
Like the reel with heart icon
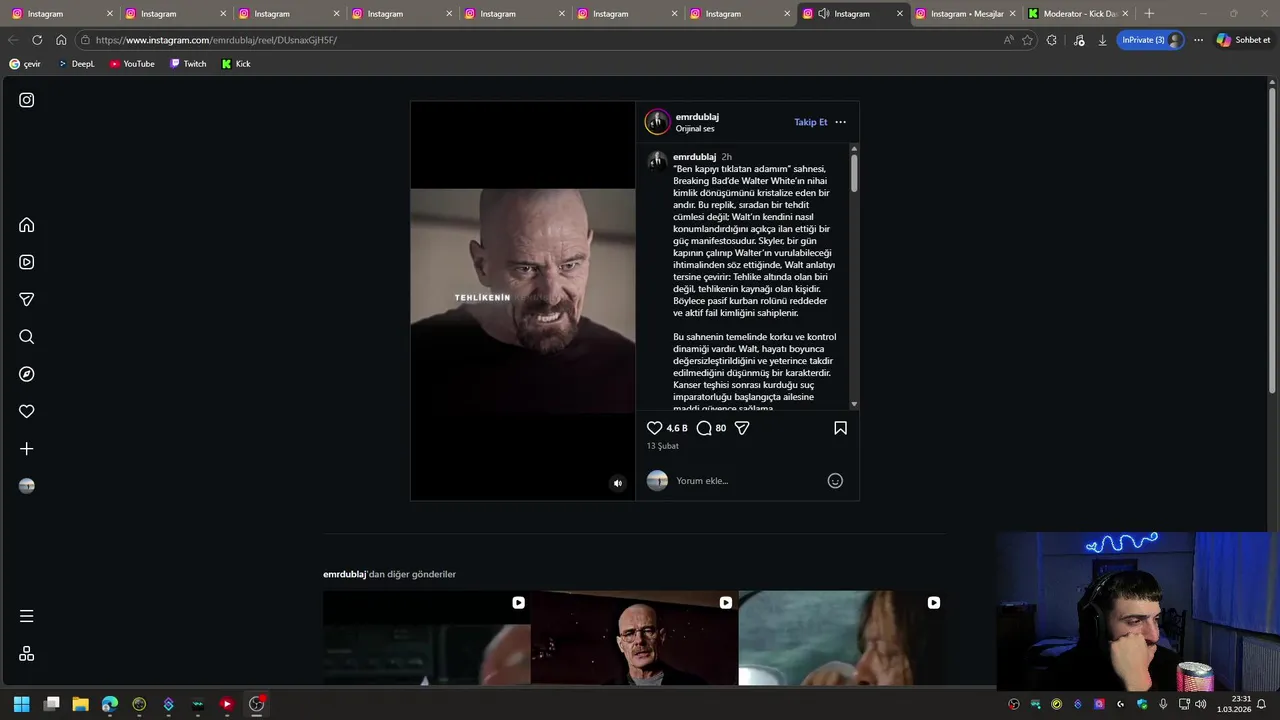655,428
